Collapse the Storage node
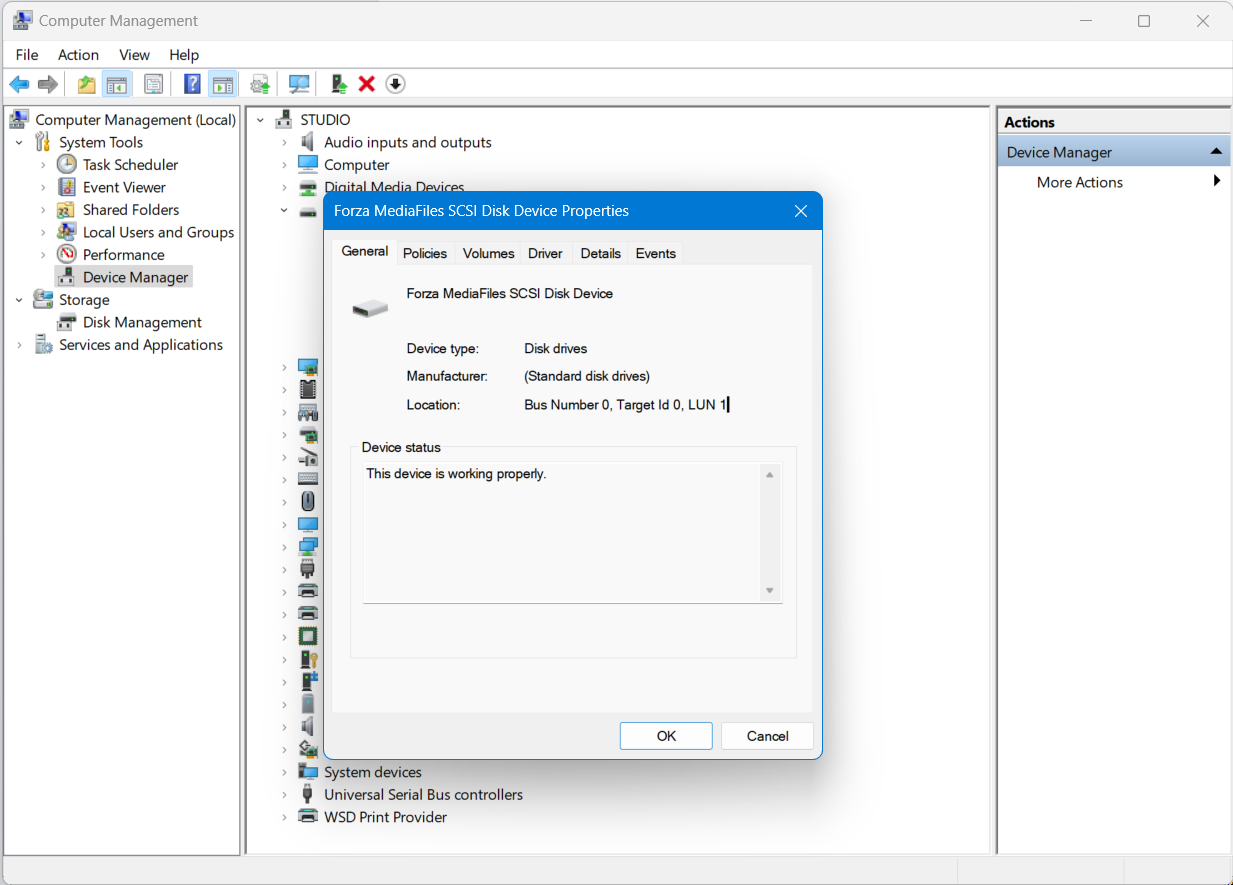 pyautogui.click(x=19, y=299)
